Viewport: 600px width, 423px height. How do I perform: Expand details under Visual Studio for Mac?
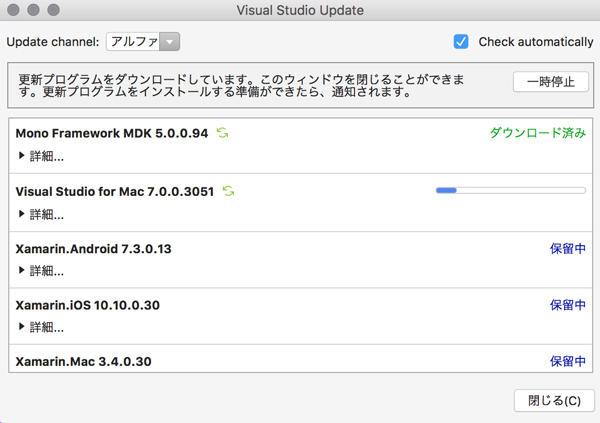click(x=41, y=214)
